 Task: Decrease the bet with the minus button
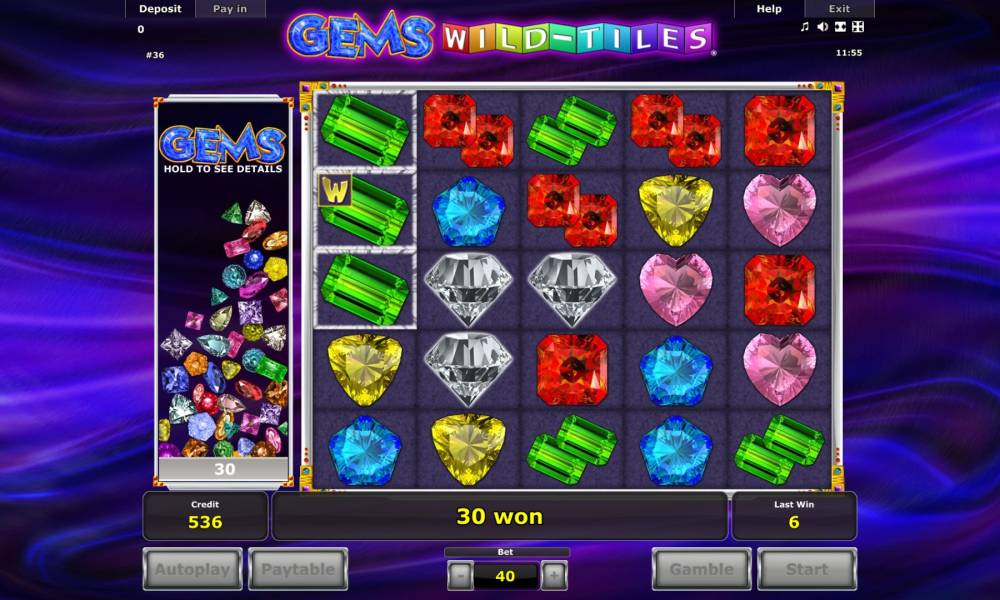tap(460, 576)
